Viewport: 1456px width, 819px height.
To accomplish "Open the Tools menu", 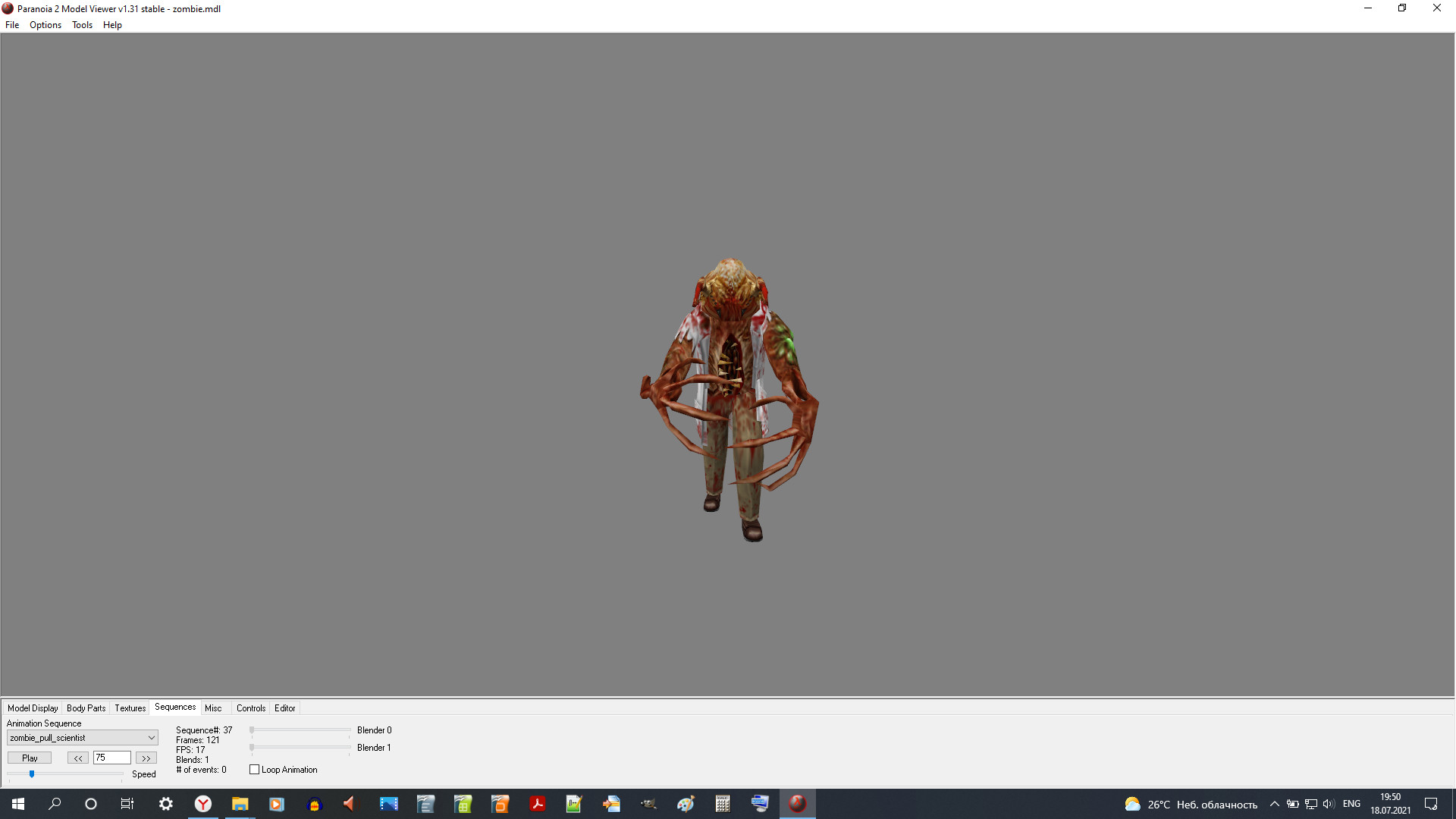I will tap(81, 25).
